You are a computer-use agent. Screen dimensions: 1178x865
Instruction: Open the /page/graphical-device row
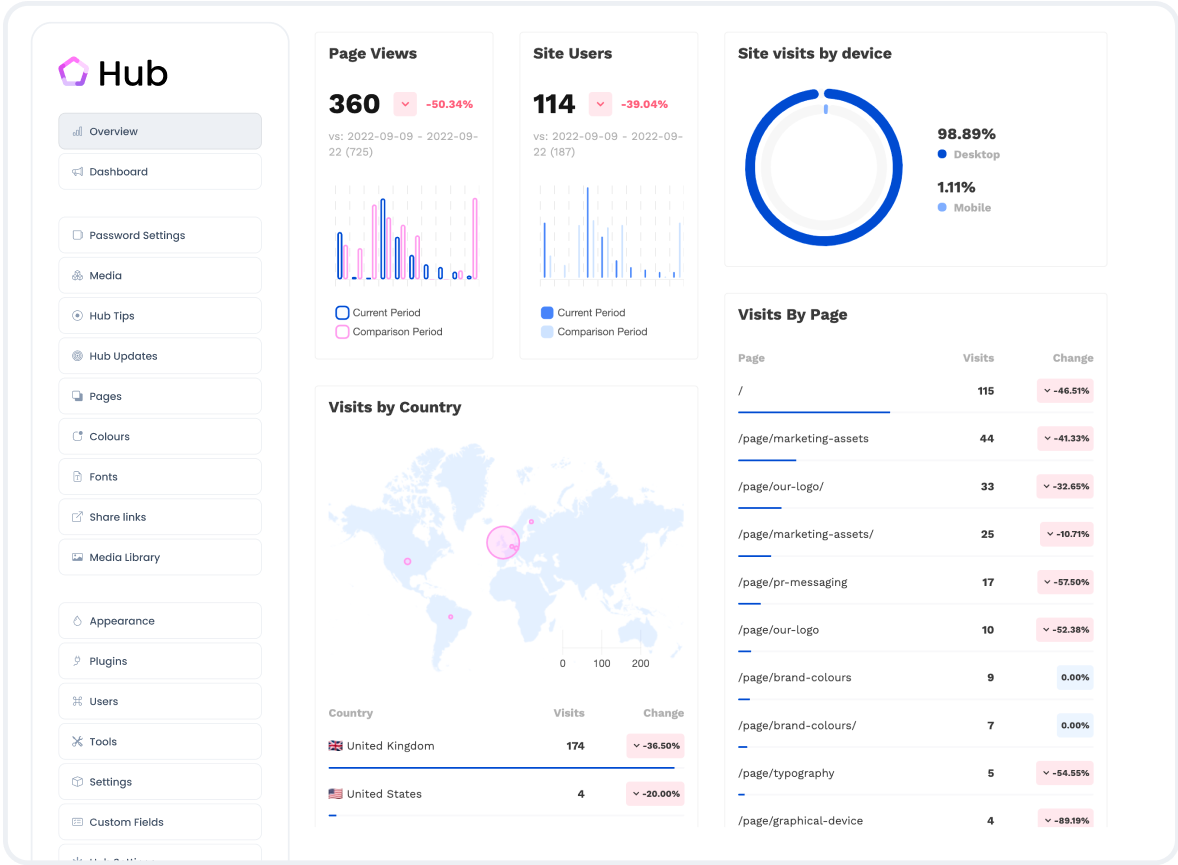(915, 821)
